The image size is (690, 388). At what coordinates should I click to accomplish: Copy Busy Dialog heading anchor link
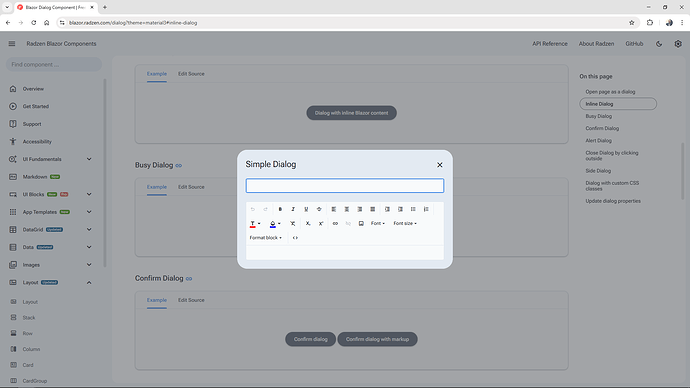179,165
